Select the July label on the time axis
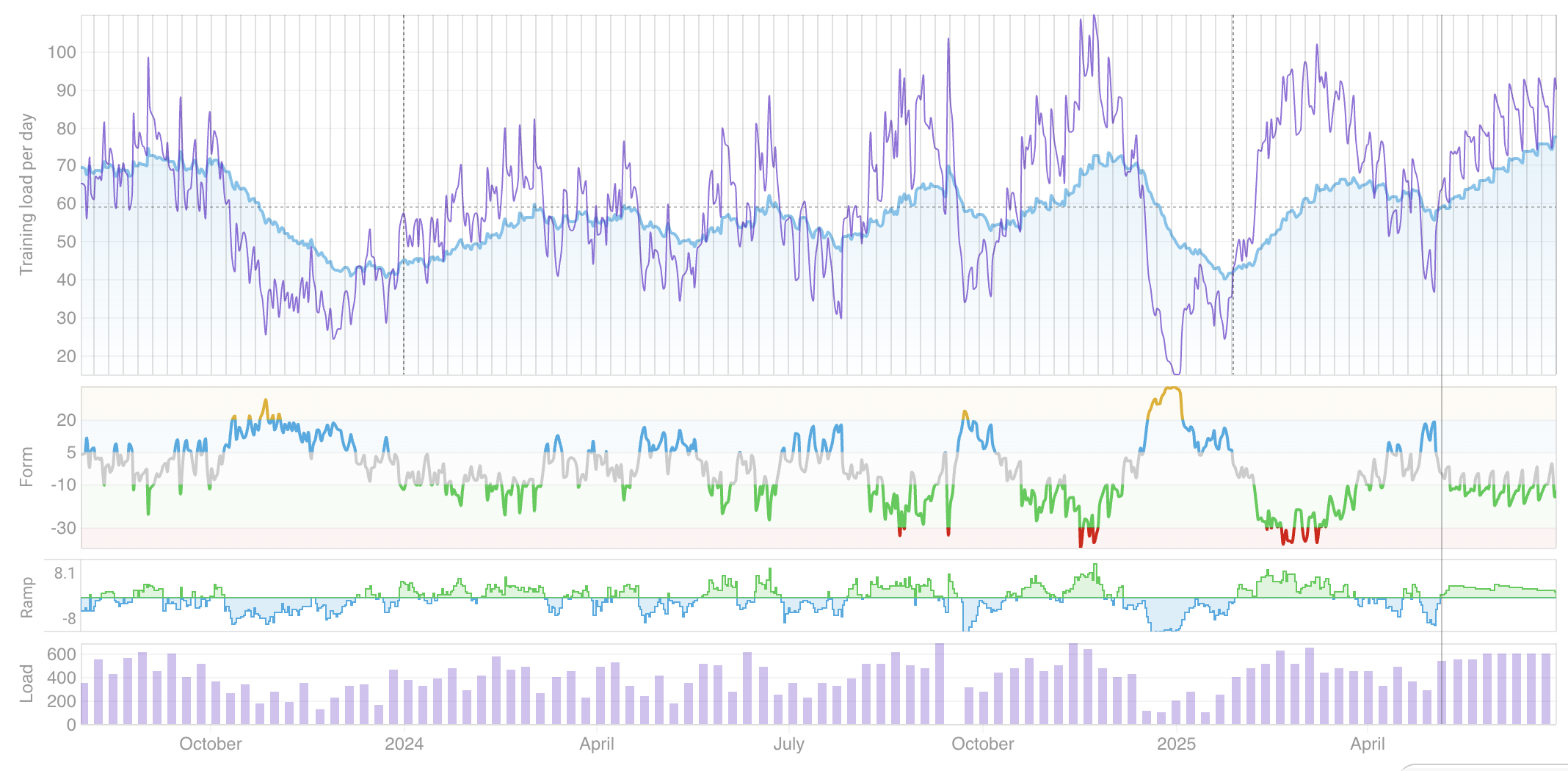The height and width of the screenshot is (771, 1568). coord(789,744)
